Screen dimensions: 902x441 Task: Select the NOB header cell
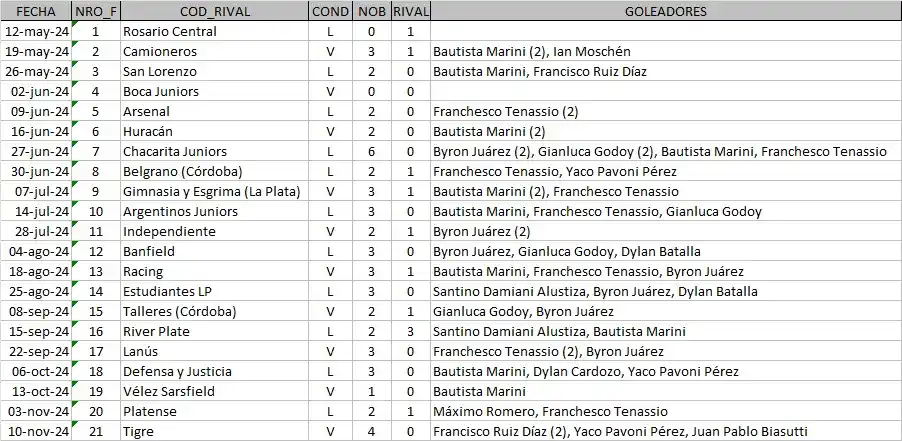click(x=371, y=11)
